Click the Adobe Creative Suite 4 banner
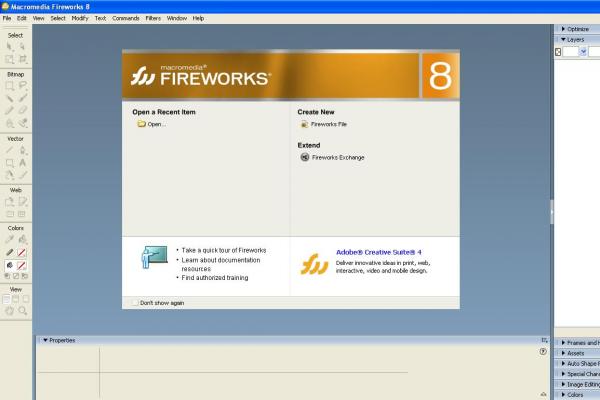Image resolution: width=600 pixels, height=400 pixels. click(x=370, y=262)
